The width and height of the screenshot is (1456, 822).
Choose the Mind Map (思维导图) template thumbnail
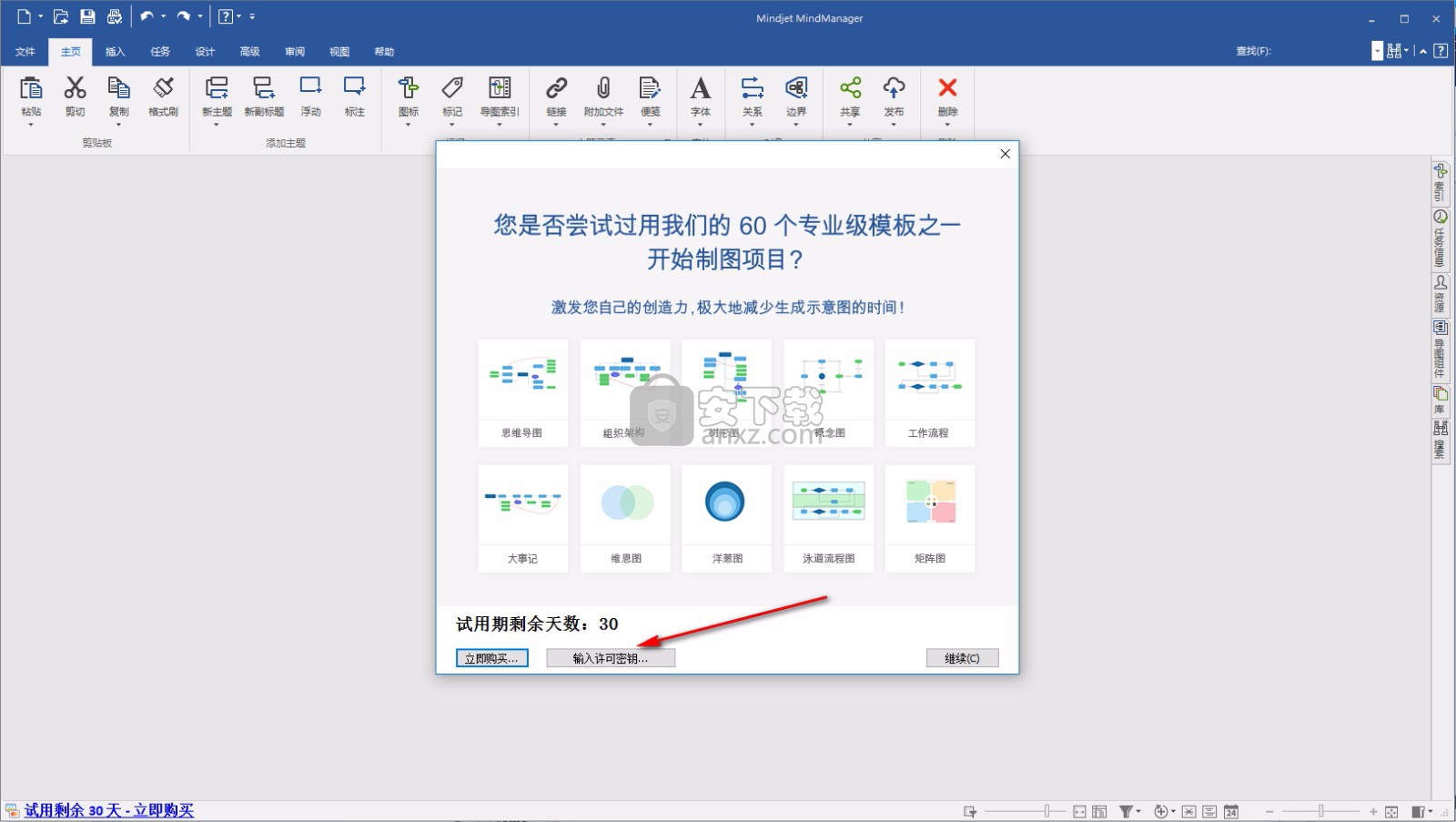(522, 393)
